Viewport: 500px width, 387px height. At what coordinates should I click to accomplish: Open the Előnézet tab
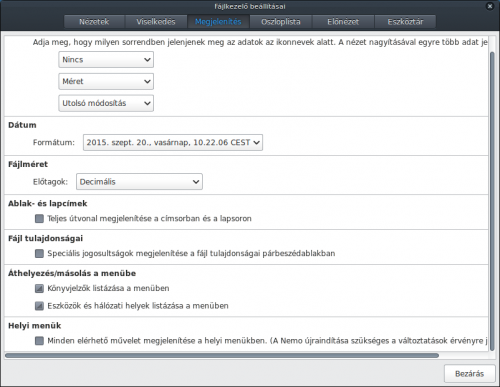(x=343, y=22)
